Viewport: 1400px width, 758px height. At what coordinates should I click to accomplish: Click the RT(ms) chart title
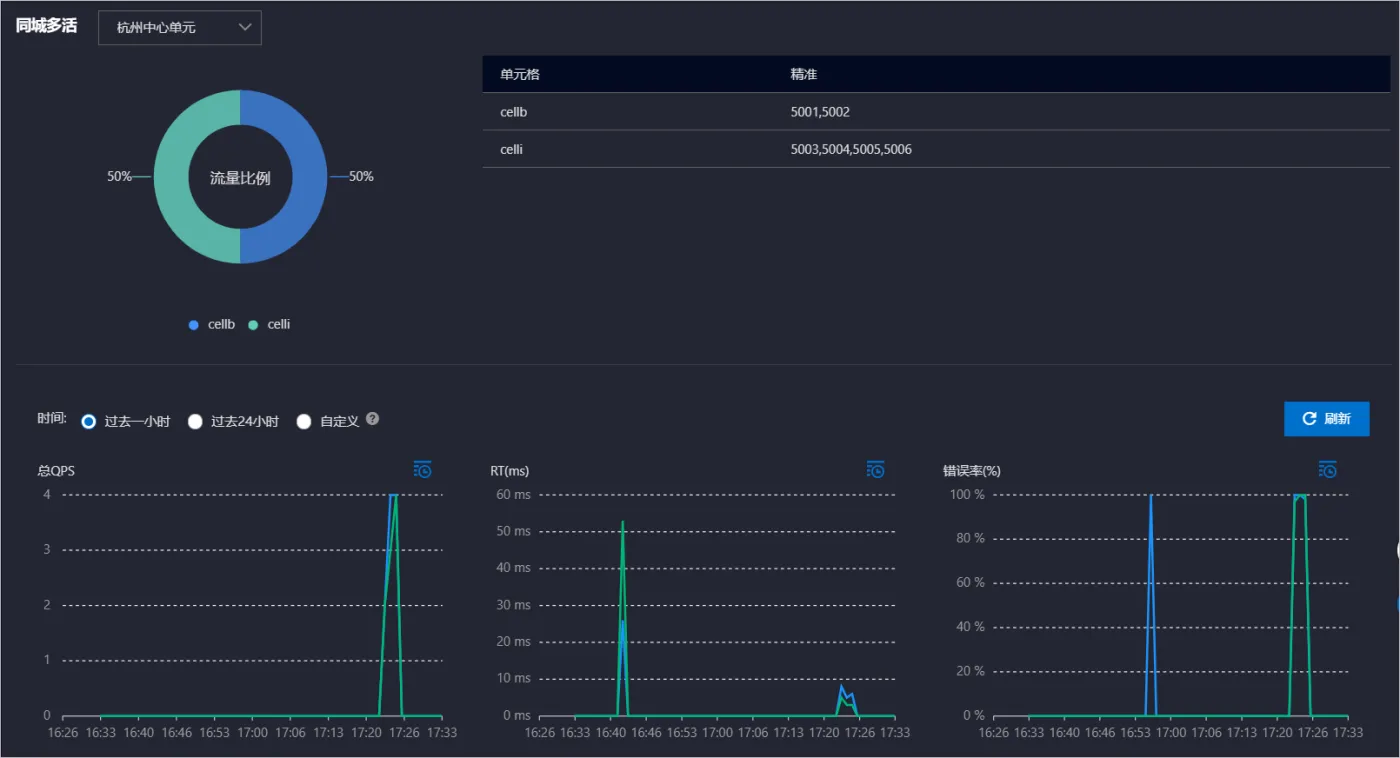tap(509, 470)
